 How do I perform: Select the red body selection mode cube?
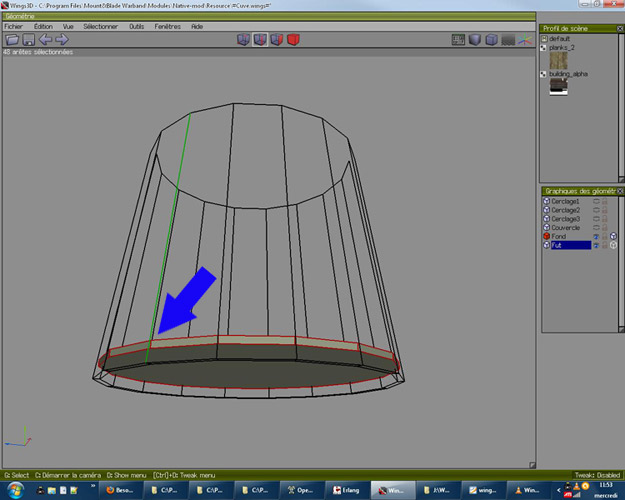pos(293,40)
